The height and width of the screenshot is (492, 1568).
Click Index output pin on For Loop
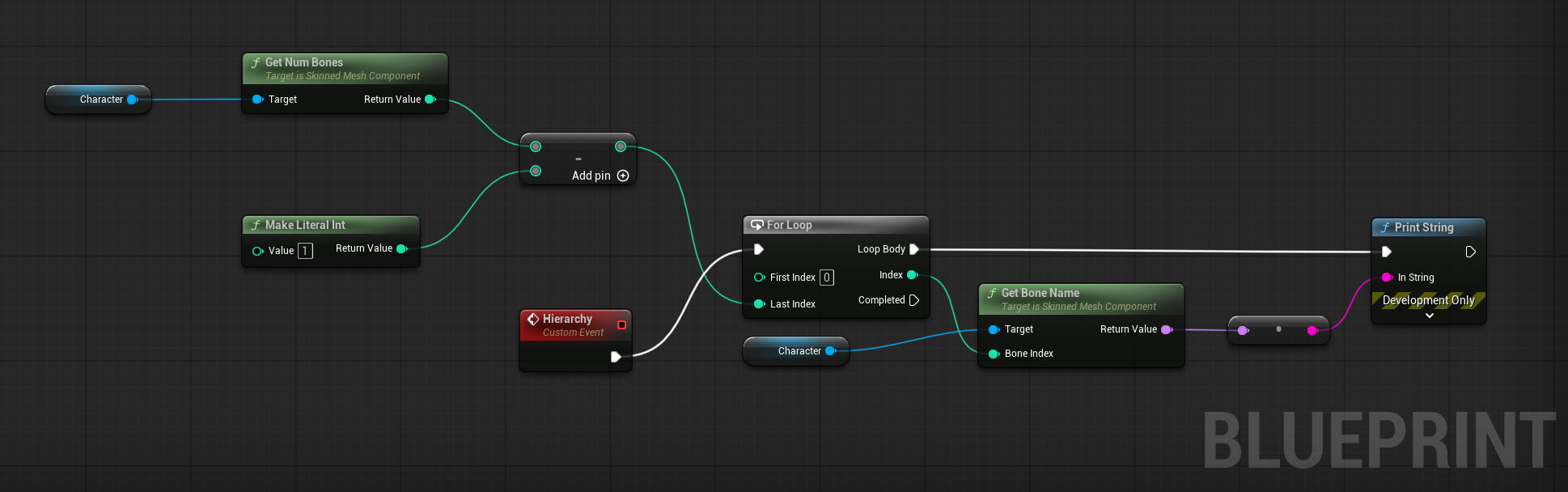click(913, 275)
